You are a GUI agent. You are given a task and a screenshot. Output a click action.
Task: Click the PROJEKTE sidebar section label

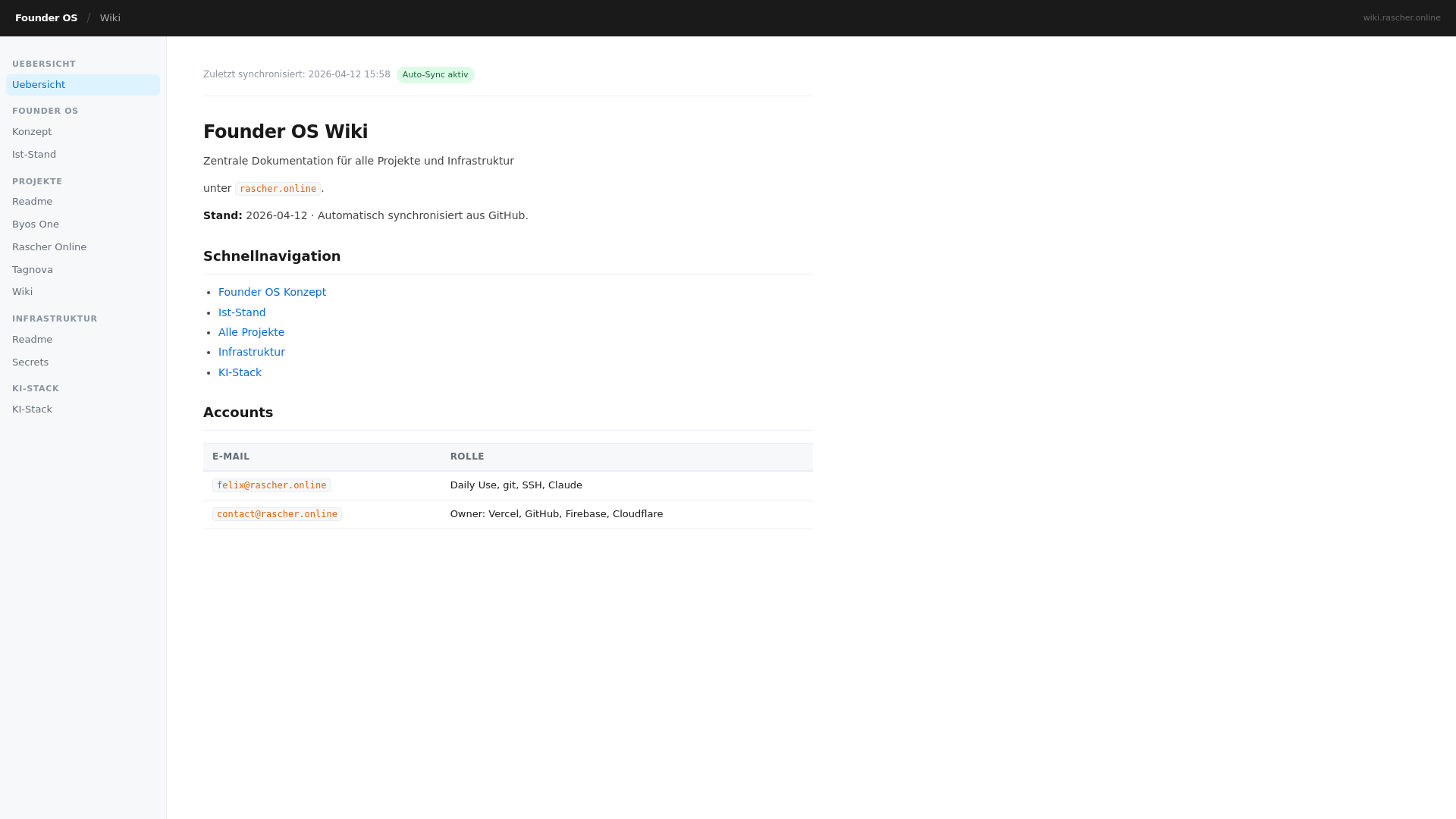(37, 182)
